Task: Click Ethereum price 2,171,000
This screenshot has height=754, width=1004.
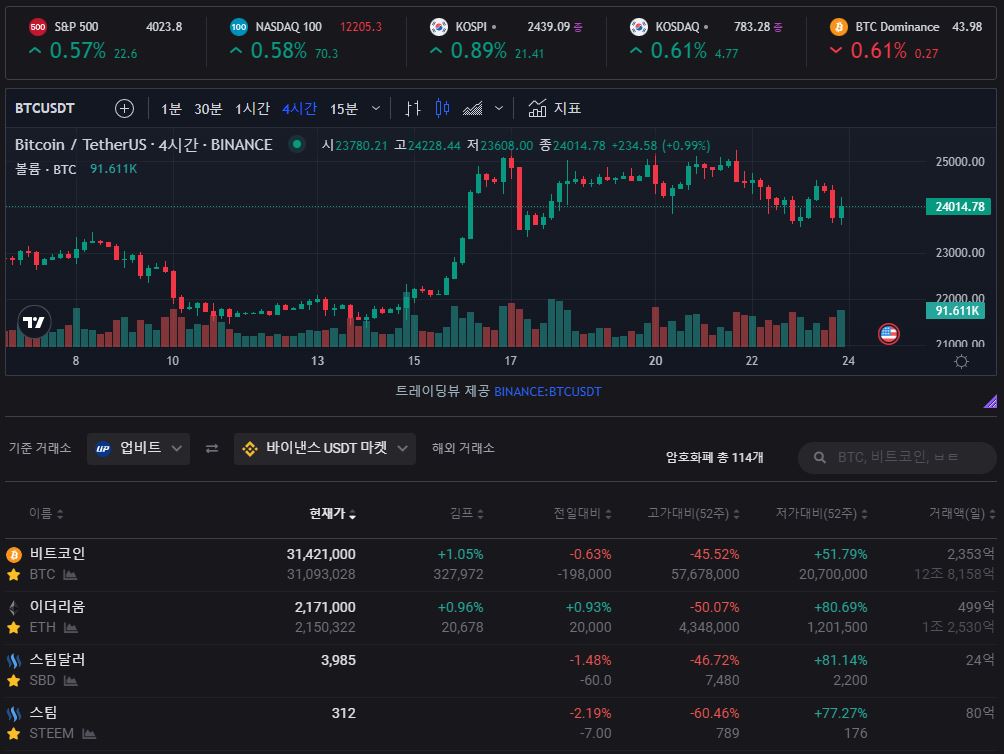Action: pos(325,607)
